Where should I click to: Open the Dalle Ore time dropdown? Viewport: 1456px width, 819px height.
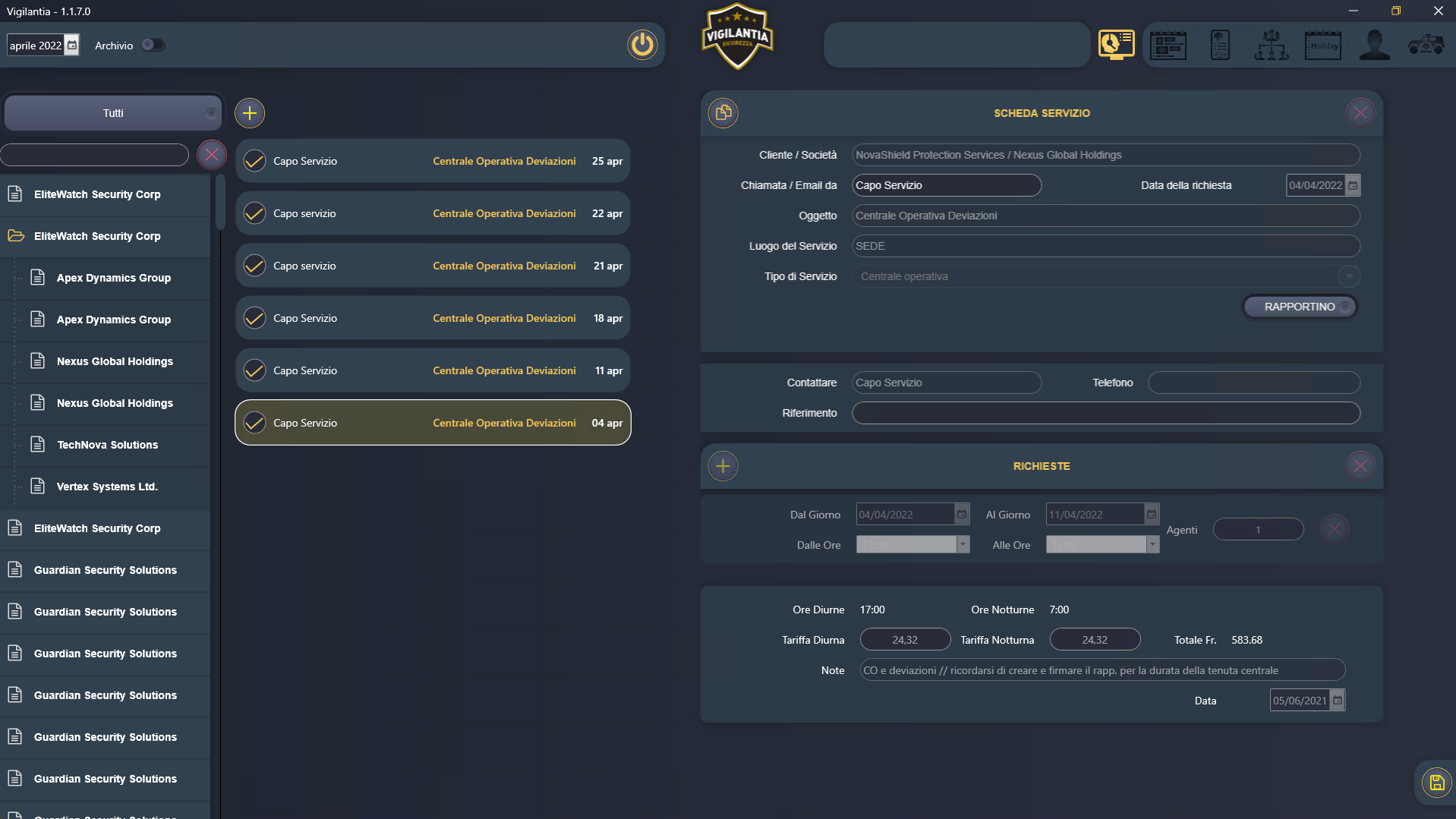(x=963, y=545)
